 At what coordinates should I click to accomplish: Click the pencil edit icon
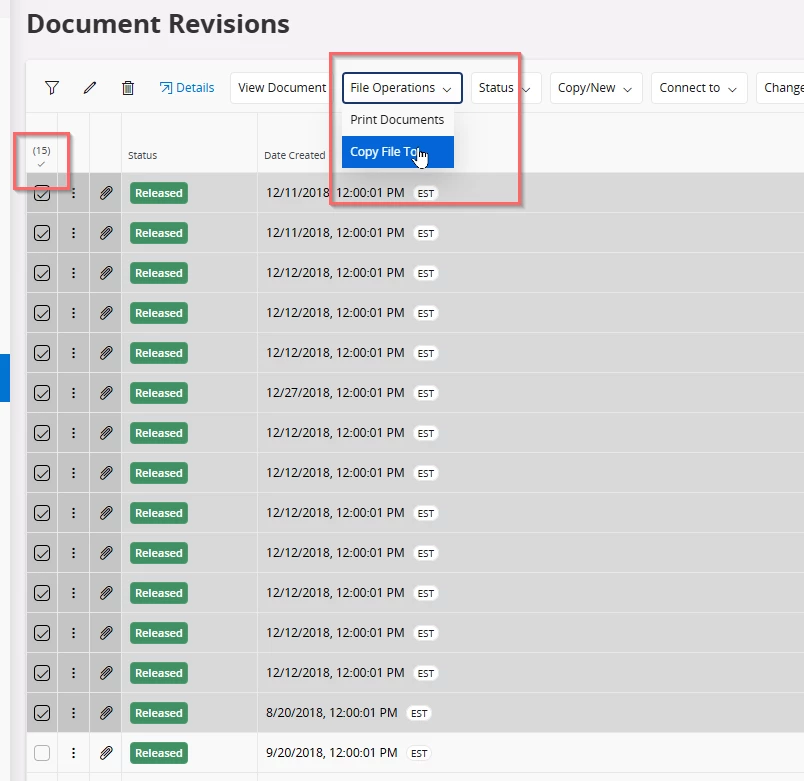coord(90,88)
